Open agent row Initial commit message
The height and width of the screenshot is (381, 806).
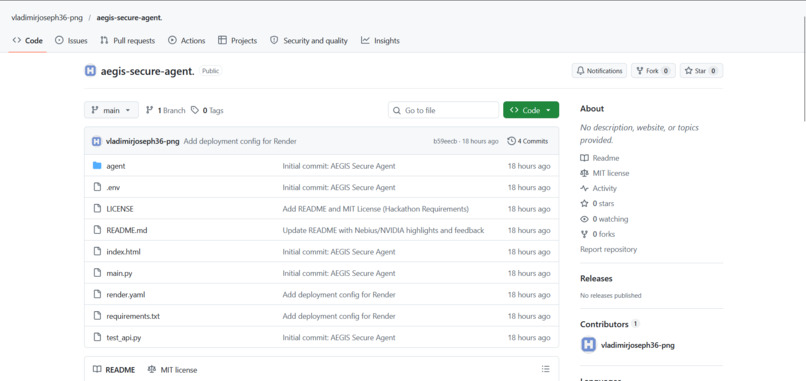coord(339,166)
